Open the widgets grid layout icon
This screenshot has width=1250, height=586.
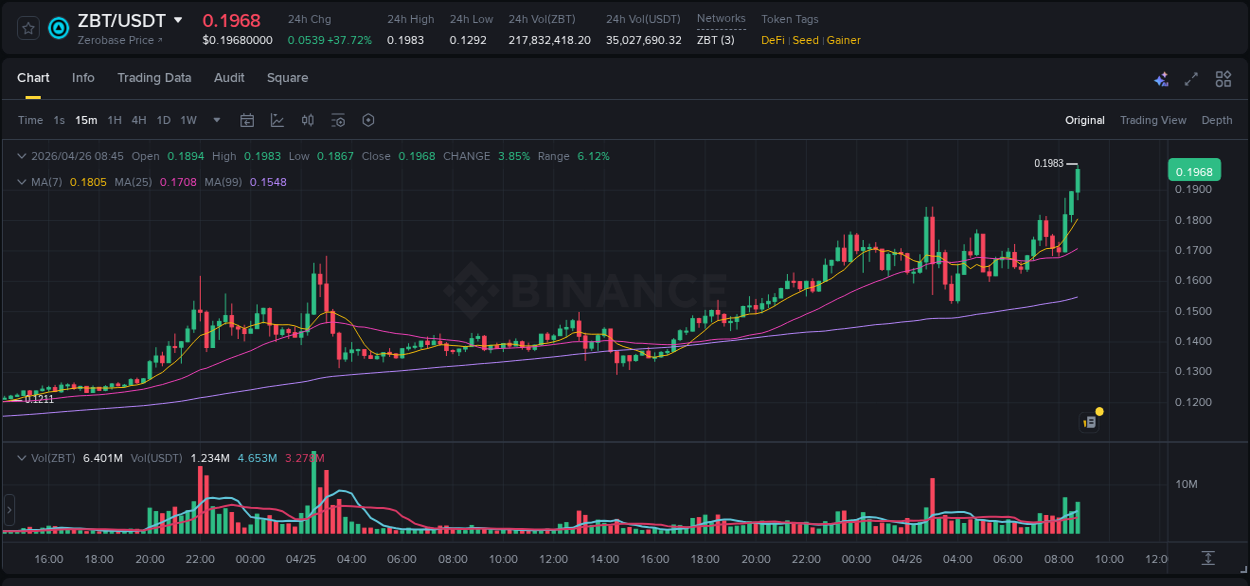pyautogui.click(x=1222, y=78)
